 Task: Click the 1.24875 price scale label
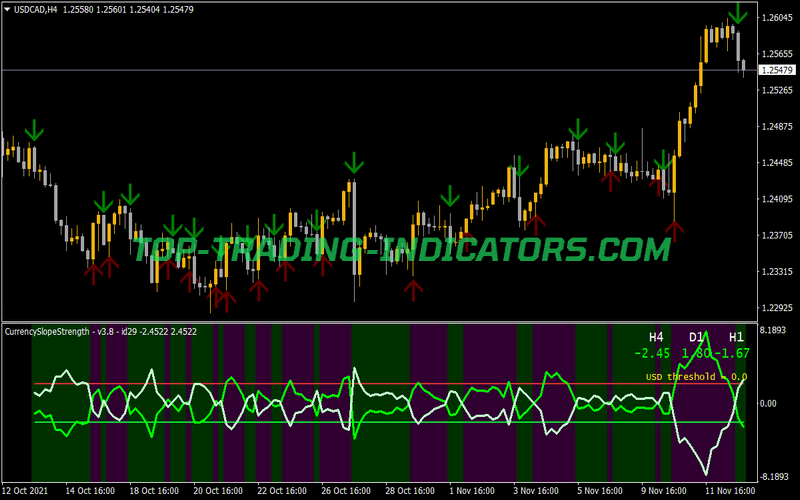(777, 127)
